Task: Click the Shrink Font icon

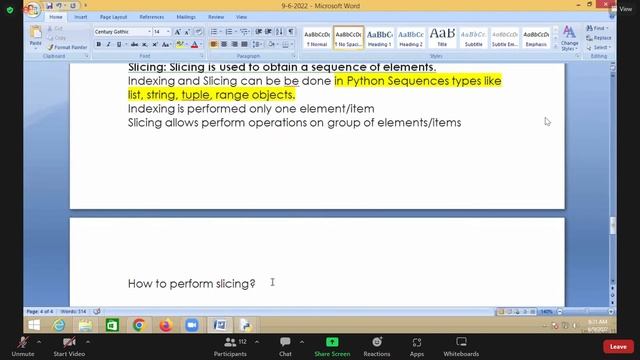Action: pos(187,32)
